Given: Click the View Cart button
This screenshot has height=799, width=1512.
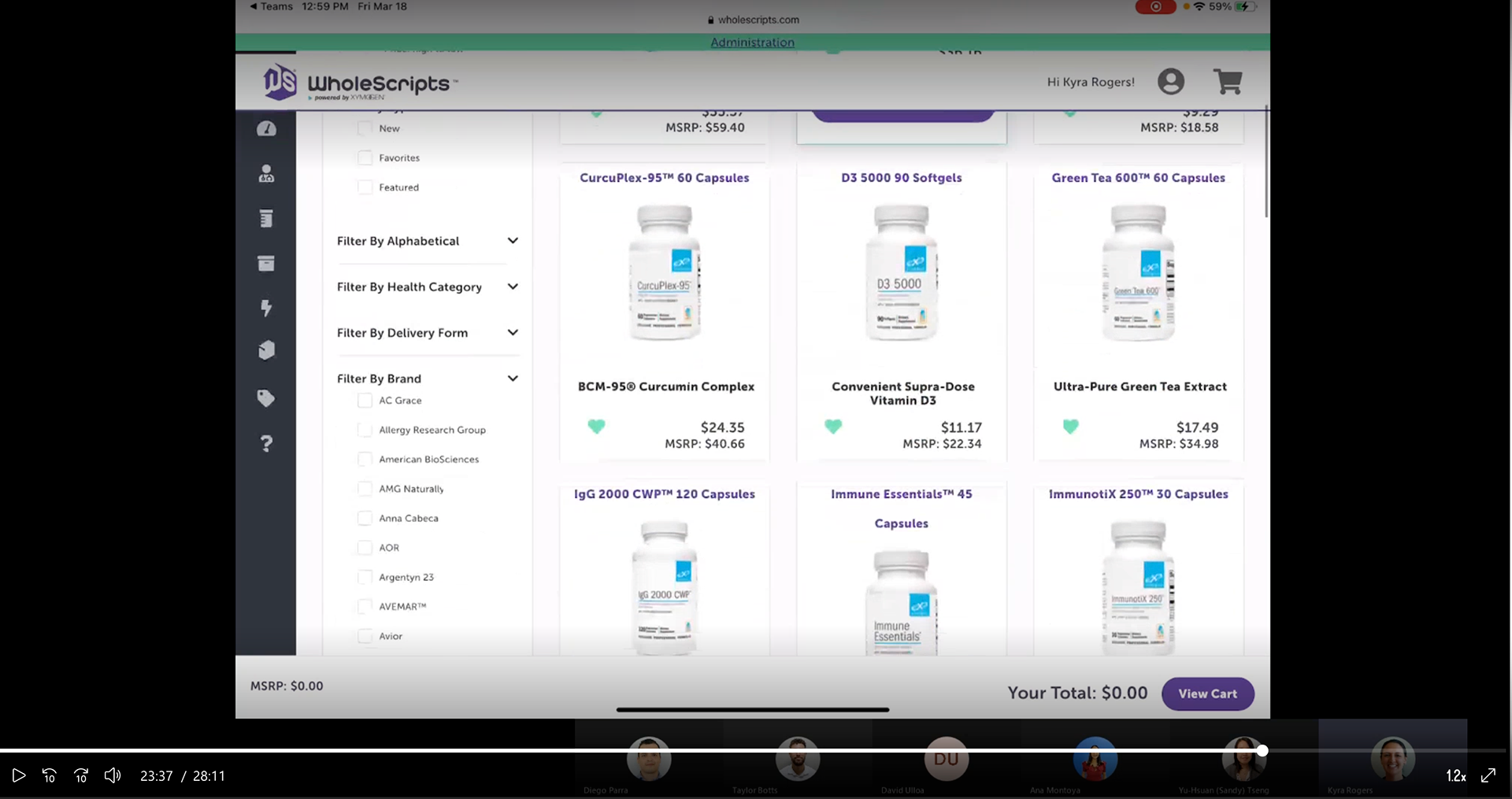Looking at the screenshot, I should point(1207,694).
